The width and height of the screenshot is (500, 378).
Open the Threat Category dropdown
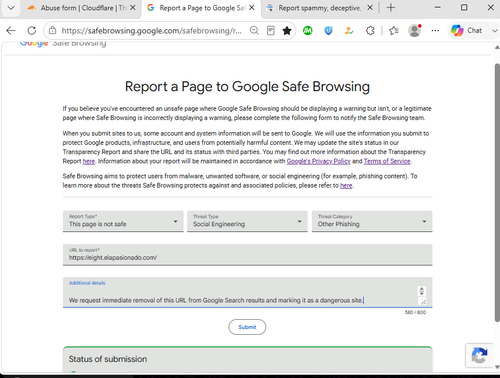coord(372,221)
